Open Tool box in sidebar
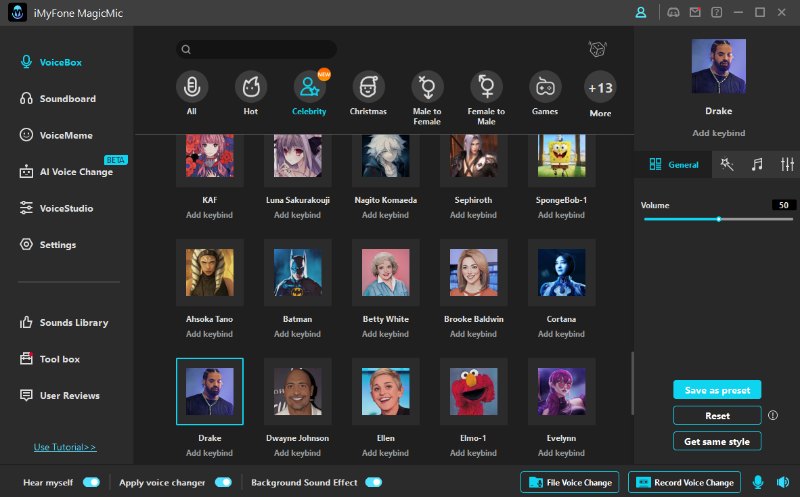The width and height of the screenshot is (800, 497). pos(50,359)
